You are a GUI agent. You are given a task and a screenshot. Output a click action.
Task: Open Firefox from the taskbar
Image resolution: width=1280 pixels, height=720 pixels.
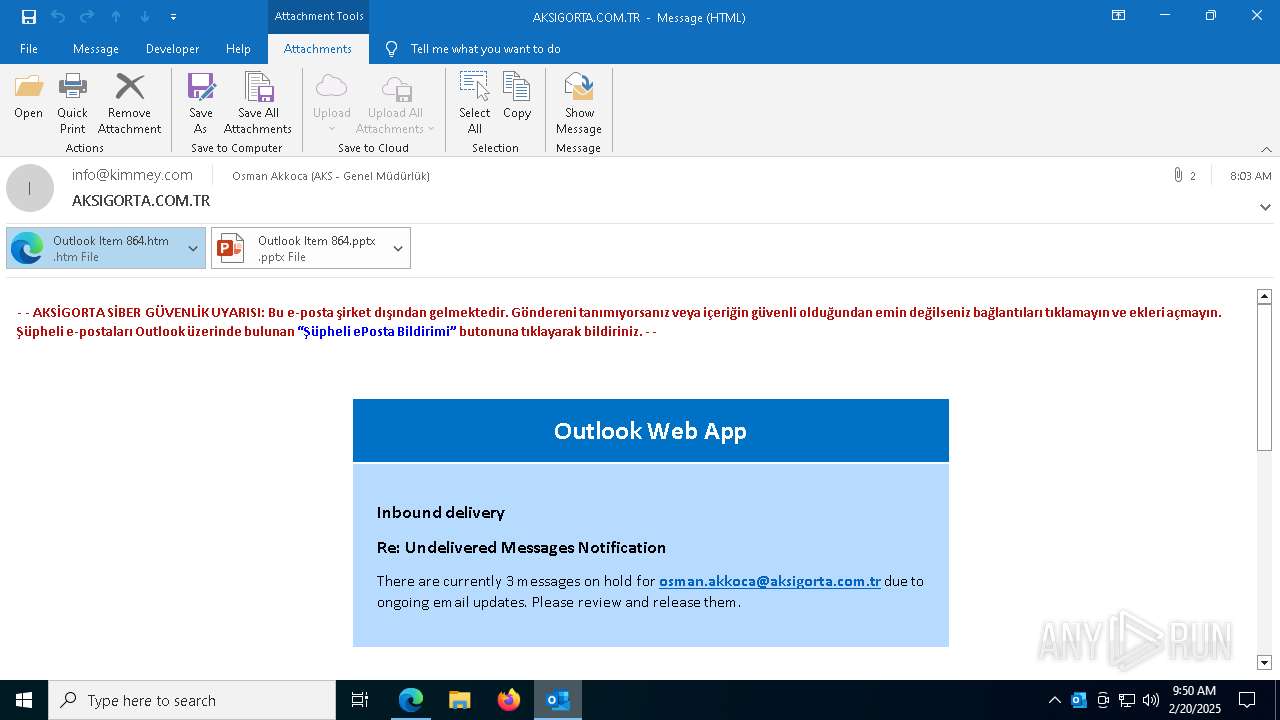[509, 700]
